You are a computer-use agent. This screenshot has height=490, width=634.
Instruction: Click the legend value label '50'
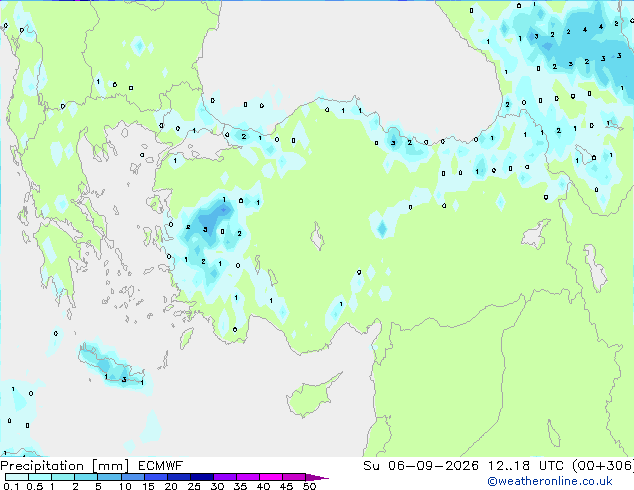tap(310, 486)
